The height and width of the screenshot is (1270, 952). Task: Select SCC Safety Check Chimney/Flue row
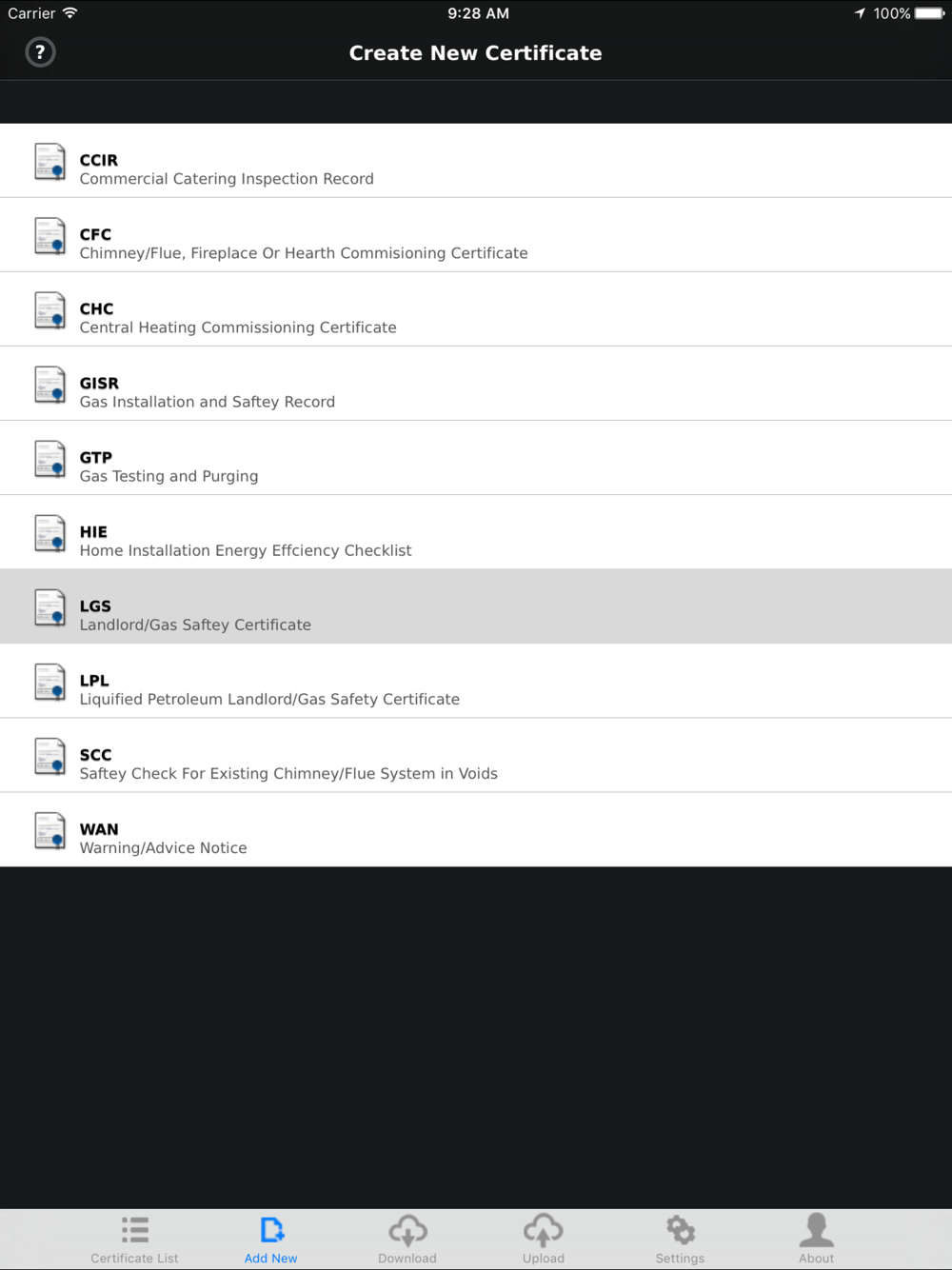point(476,755)
